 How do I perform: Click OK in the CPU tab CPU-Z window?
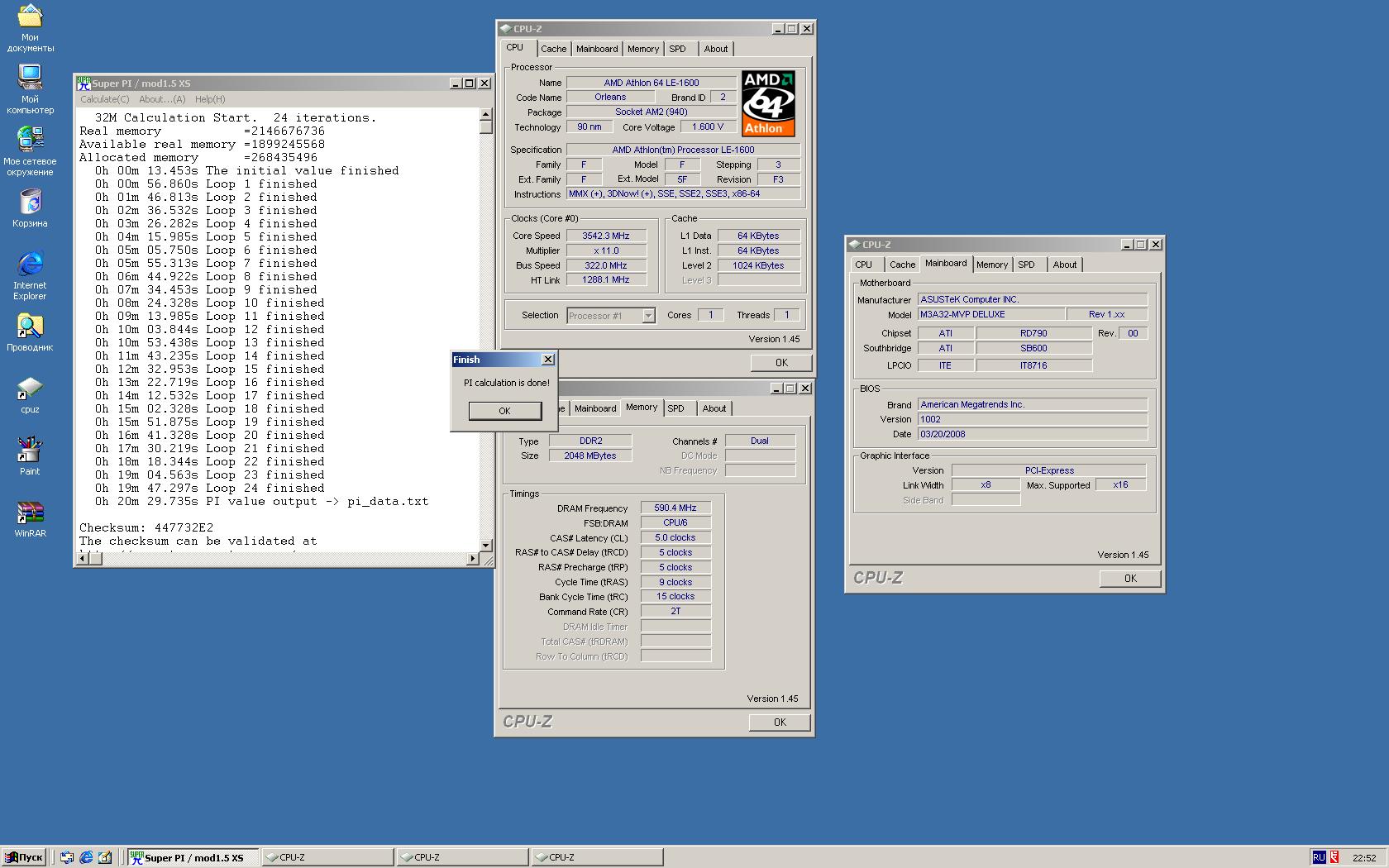coord(781,362)
